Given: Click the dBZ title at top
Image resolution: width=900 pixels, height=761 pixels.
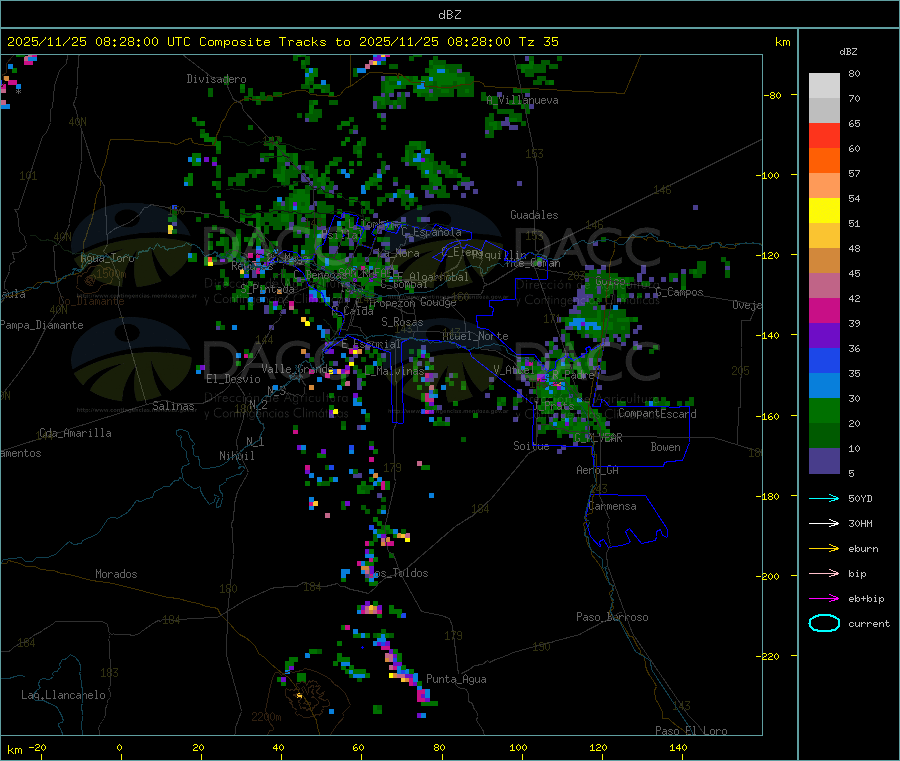Looking at the screenshot, I should [449, 15].
